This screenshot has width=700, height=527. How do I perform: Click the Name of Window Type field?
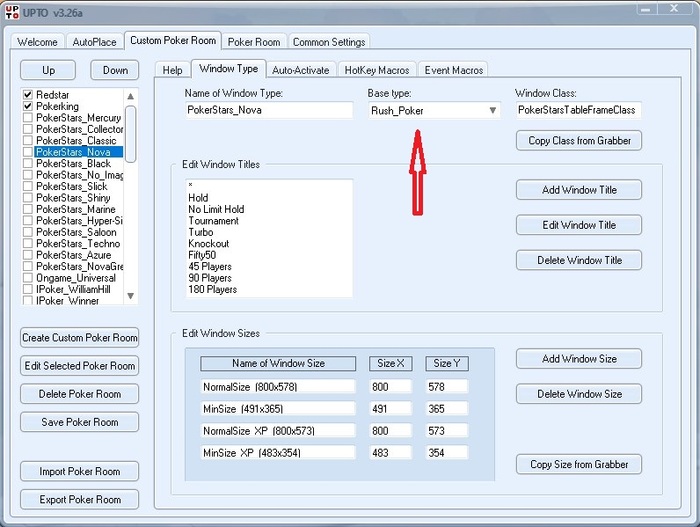pyautogui.click(x=269, y=110)
